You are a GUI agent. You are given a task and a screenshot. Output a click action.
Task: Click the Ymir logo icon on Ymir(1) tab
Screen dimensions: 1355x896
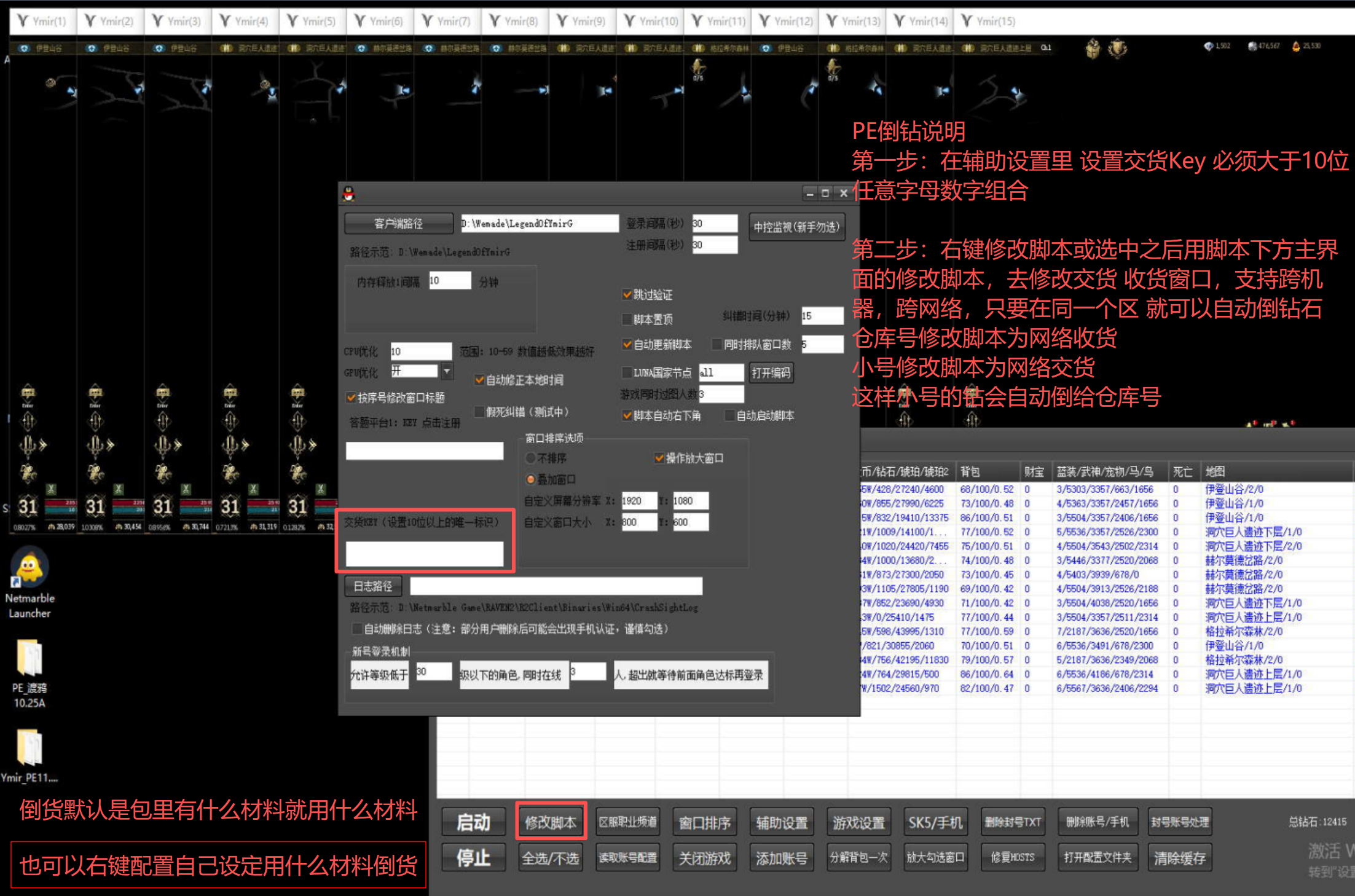pos(23,22)
